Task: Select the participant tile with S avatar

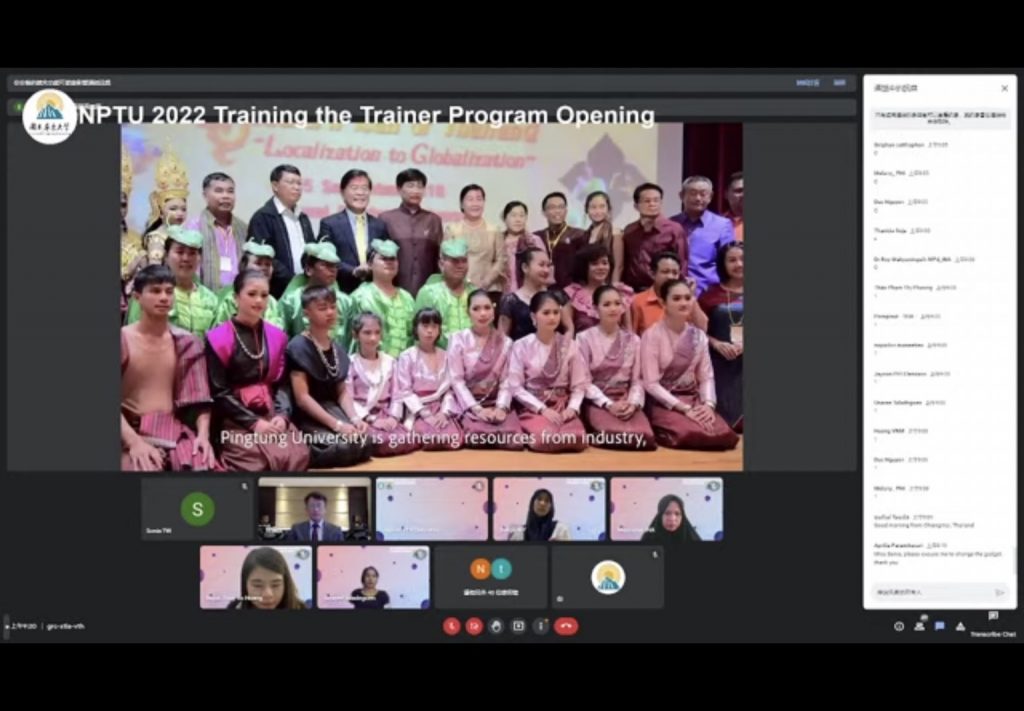Action: coord(197,509)
